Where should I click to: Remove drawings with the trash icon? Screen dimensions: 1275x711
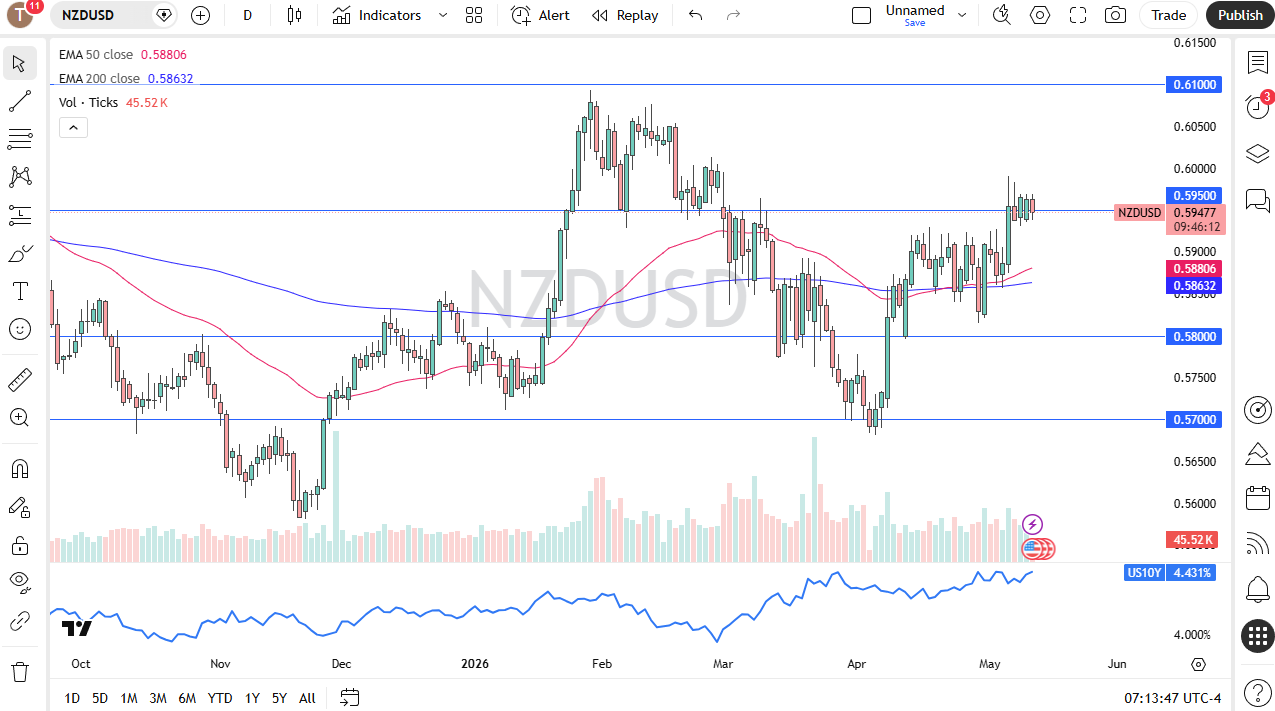19,671
